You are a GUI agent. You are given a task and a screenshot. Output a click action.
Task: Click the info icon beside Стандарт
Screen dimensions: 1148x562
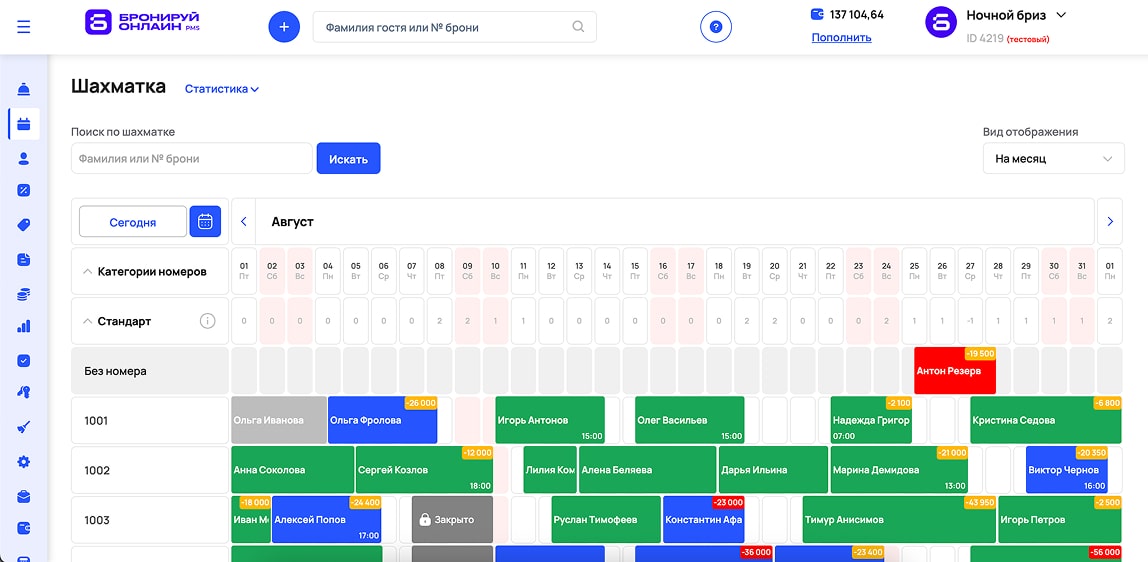208,321
